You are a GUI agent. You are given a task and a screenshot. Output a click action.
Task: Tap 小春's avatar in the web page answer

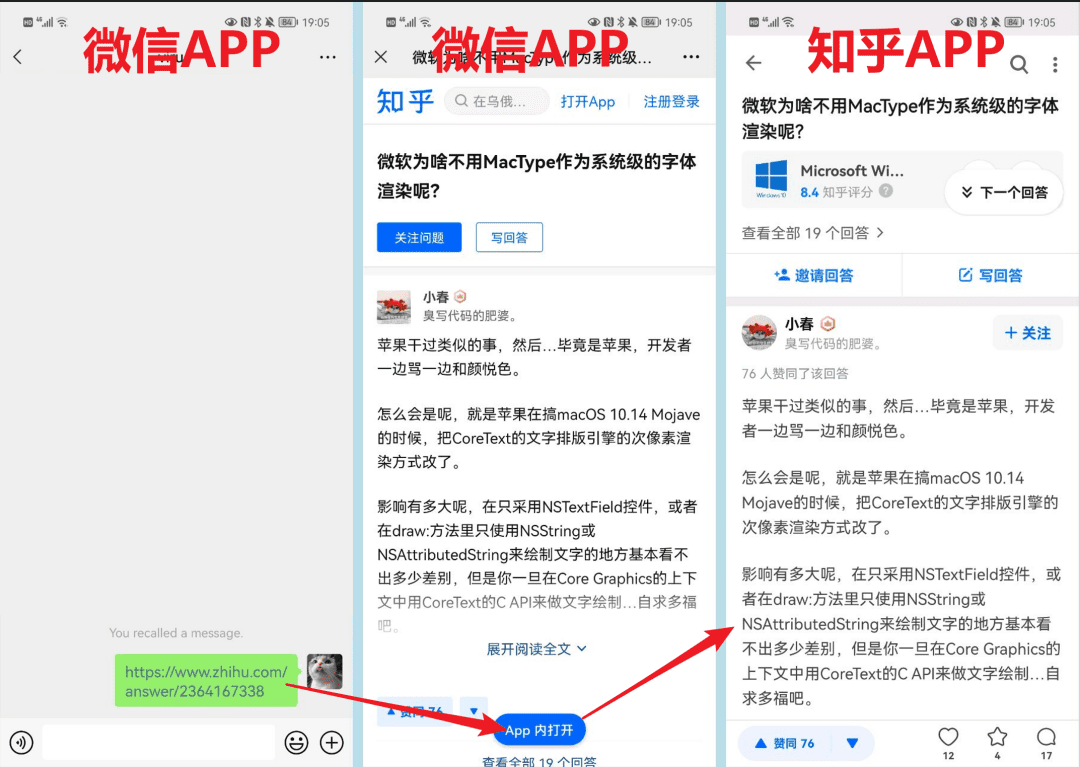click(394, 306)
